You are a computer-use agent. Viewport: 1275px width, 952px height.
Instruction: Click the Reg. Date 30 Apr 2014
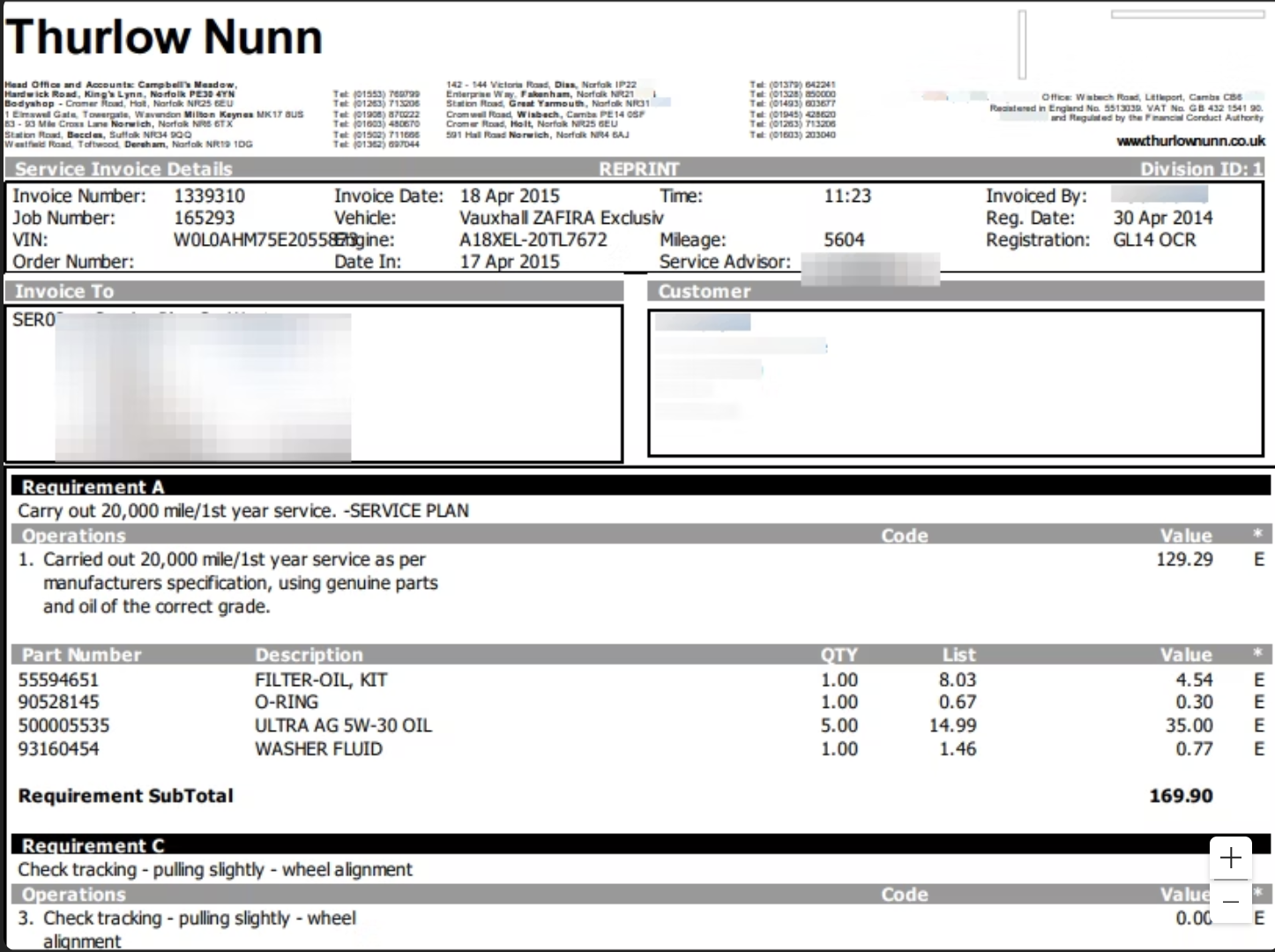(x=1162, y=218)
